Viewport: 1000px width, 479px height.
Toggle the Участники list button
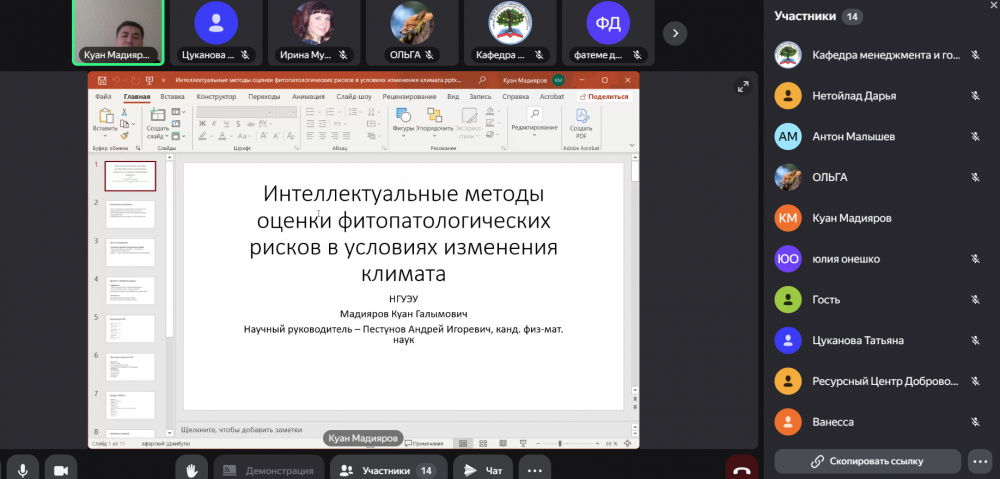[386, 470]
